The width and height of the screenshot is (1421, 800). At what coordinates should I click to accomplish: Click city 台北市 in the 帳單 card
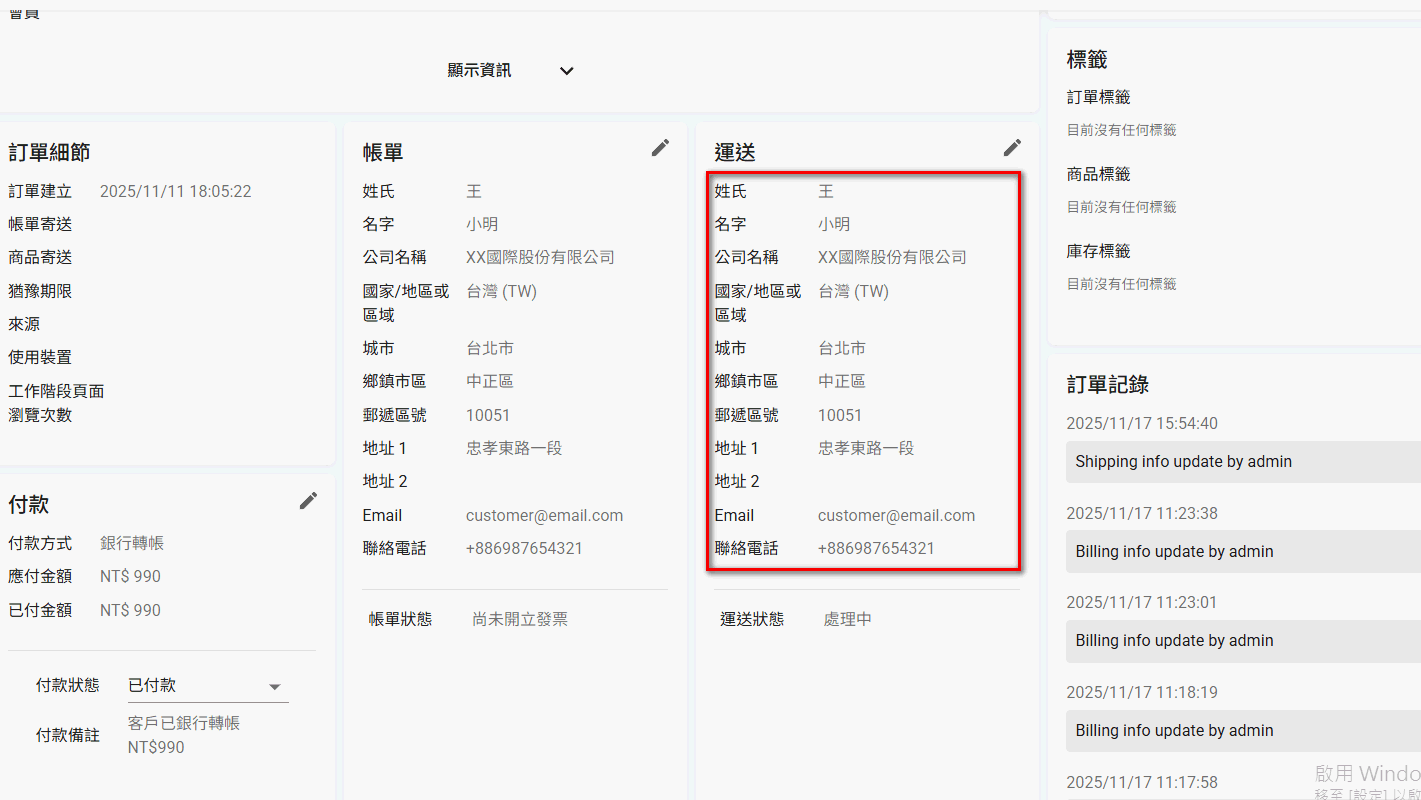pyautogui.click(x=490, y=348)
